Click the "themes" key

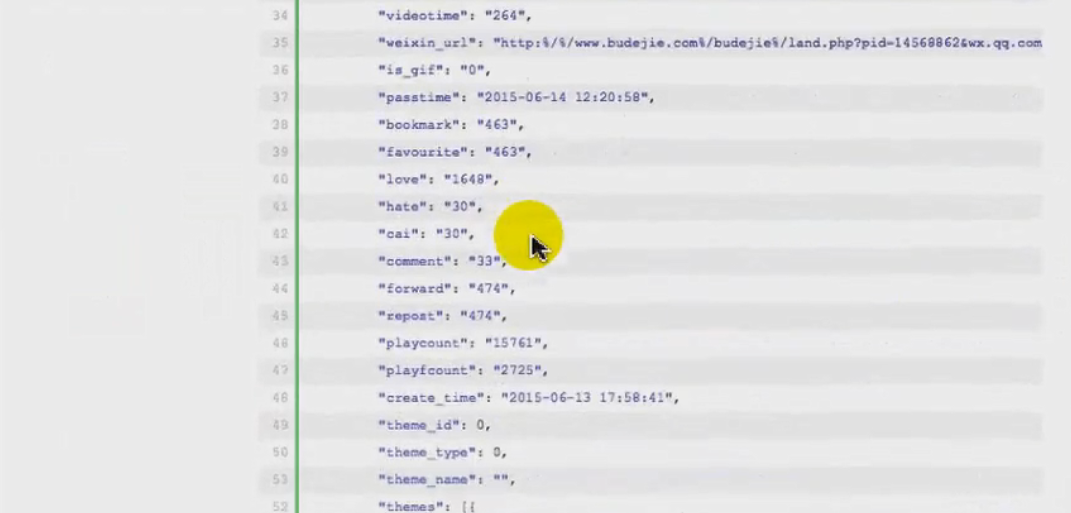pos(410,507)
